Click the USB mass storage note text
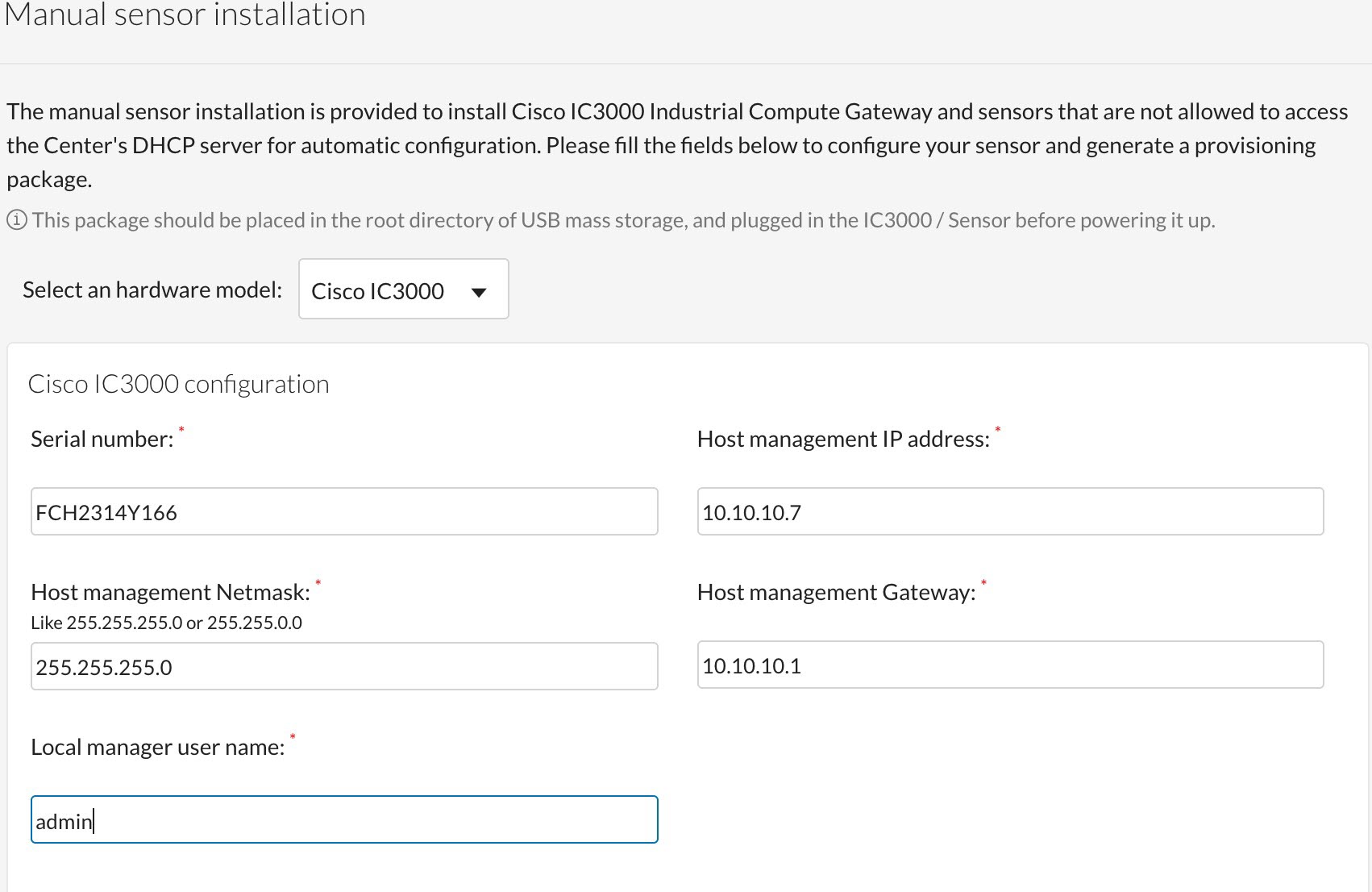This screenshot has width=1372, height=892. (623, 220)
